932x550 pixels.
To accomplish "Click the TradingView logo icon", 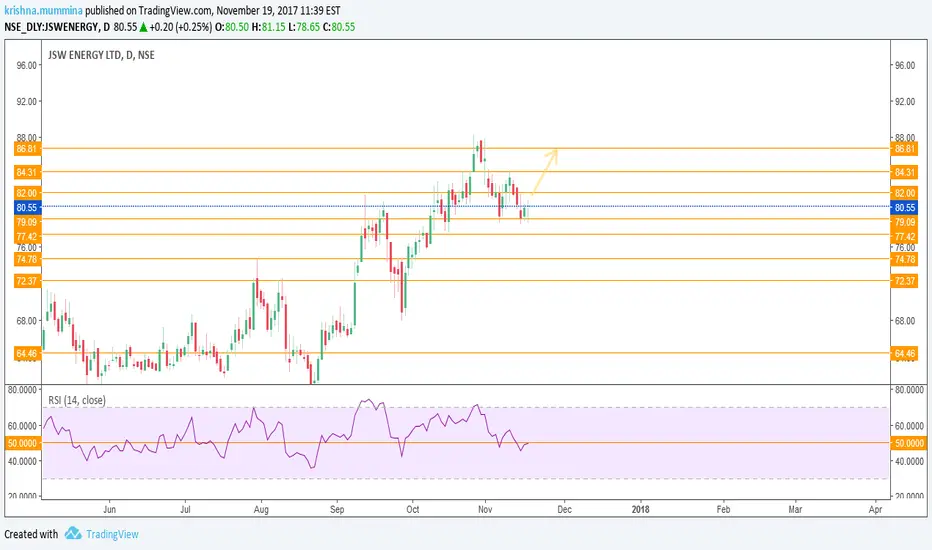I will (73, 533).
